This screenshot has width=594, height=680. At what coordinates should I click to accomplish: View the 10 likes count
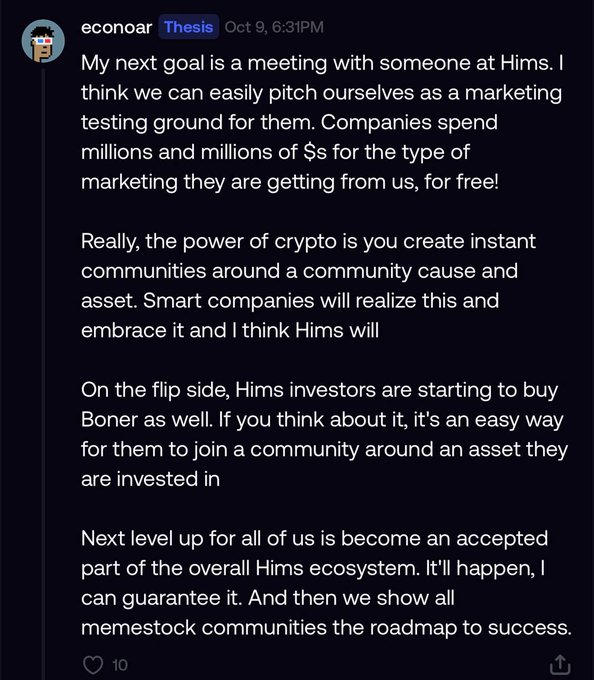(x=120, y=665)
